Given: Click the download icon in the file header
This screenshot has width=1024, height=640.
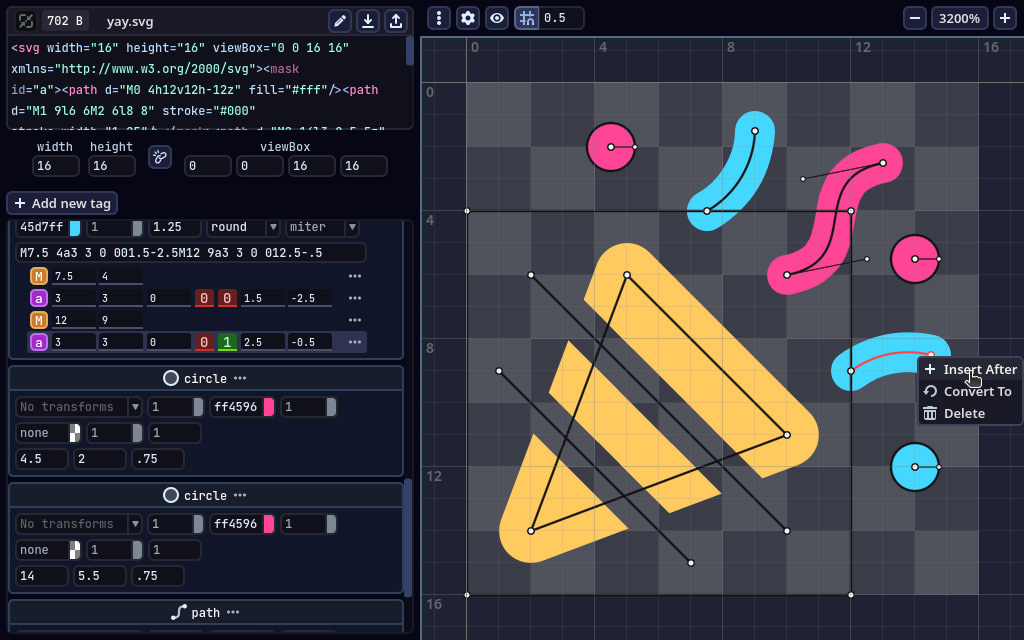Looking at the screenshot, I should (368, 21).
